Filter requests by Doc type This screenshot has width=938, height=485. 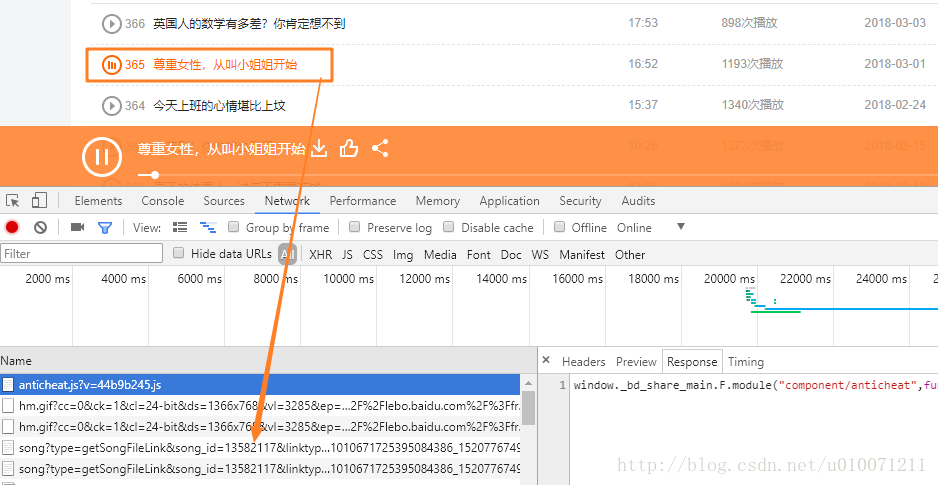pyautogui.click(x=511, y=255)
